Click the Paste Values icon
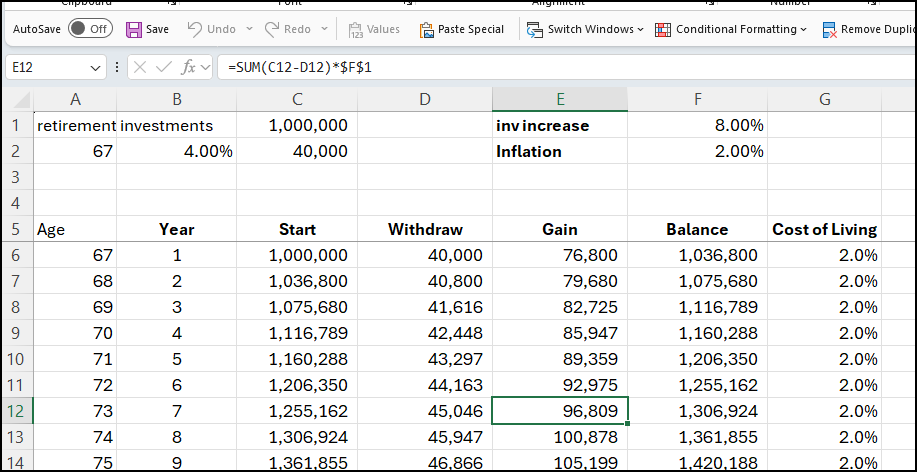The width and height of the screenshot is (917, 472). pyautogui.click(x=355, y=29)
